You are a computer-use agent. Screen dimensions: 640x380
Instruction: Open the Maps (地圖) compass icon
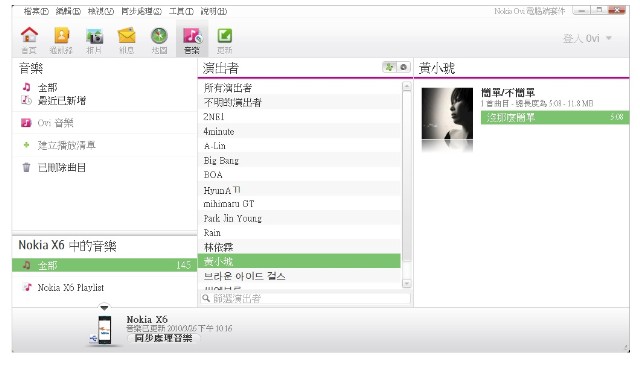point(159,40)
